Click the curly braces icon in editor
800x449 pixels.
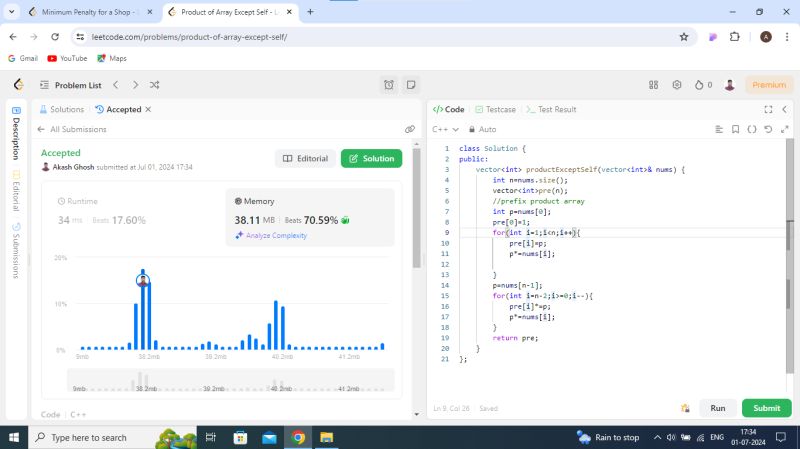tap(752, 129)
